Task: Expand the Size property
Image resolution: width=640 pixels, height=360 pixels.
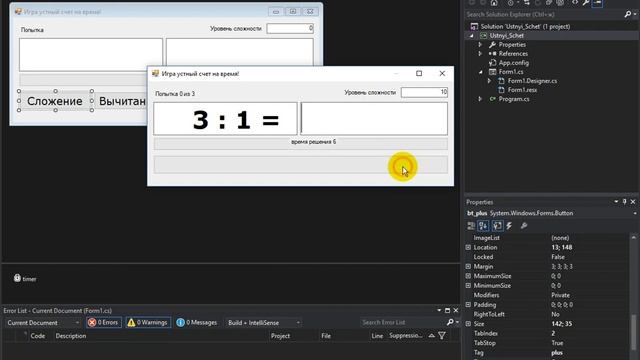Action: pos(468,324)
